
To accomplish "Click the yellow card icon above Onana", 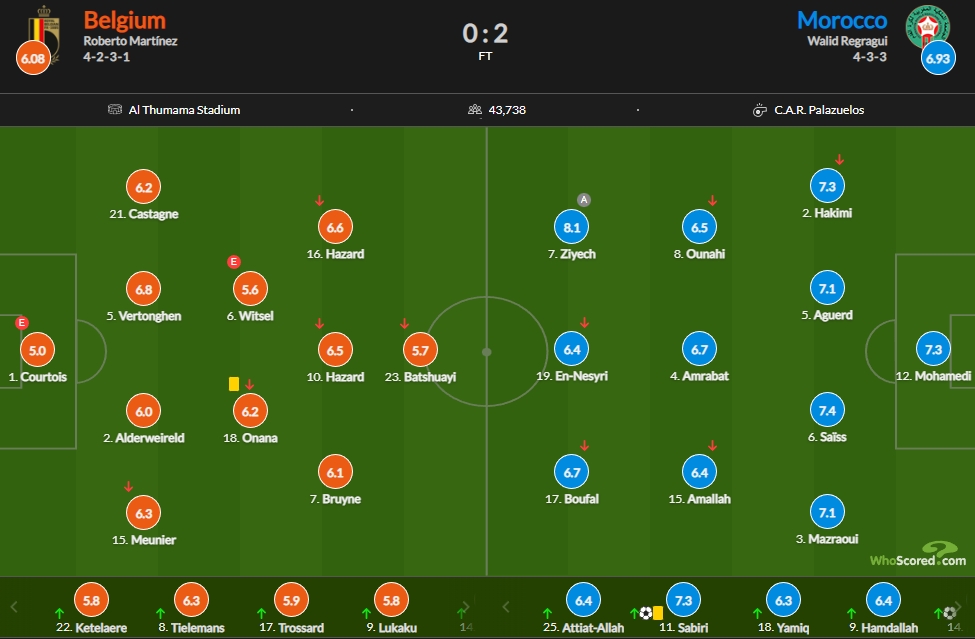I will pyautogui.click(x=234, y=384).
